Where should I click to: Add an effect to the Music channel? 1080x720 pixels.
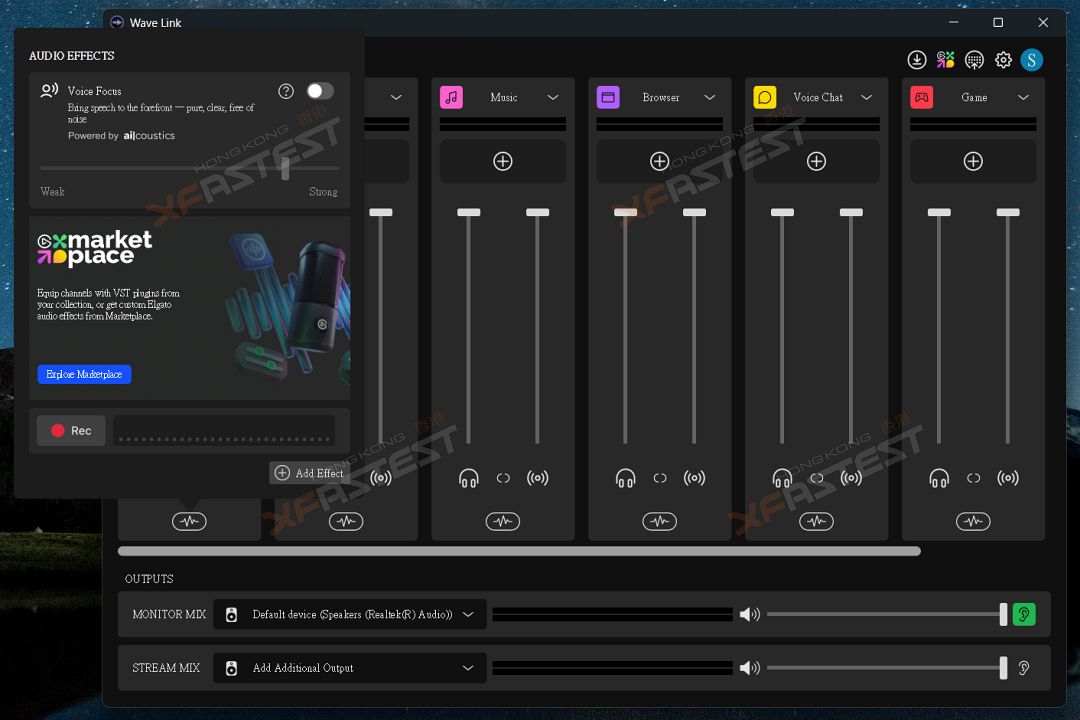[503, 161]
